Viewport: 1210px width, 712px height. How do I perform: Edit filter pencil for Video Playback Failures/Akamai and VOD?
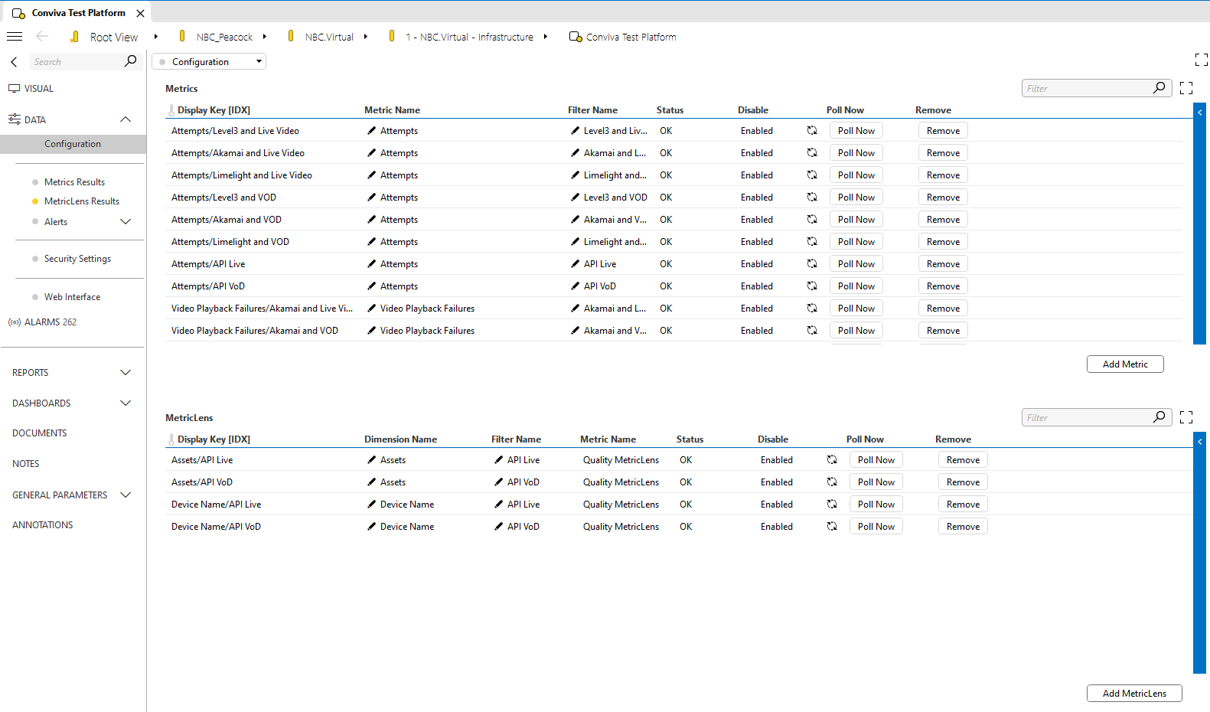(575, 330)
